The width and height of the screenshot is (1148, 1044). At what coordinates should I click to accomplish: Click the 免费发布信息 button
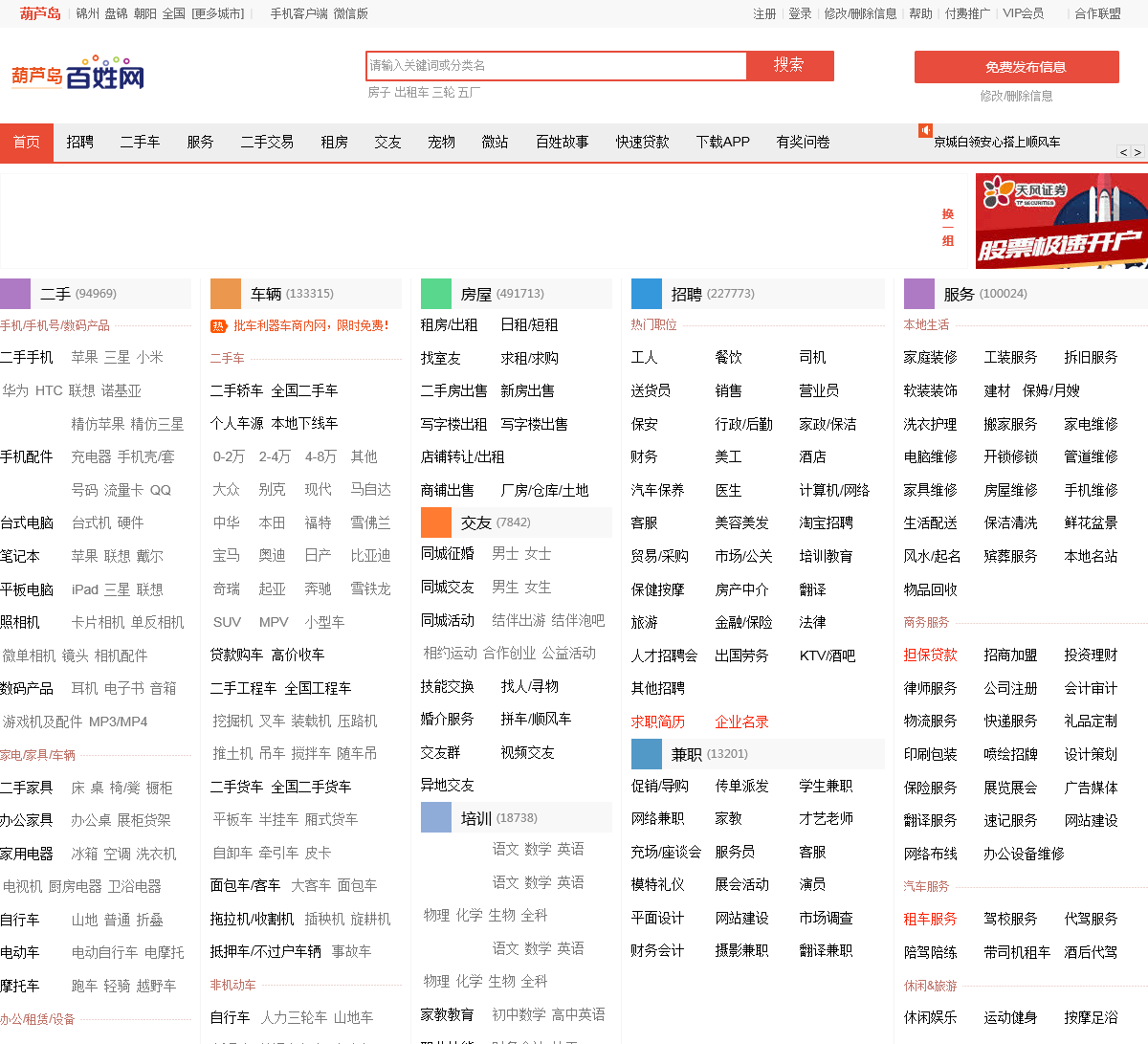(x=1016, y=67)
